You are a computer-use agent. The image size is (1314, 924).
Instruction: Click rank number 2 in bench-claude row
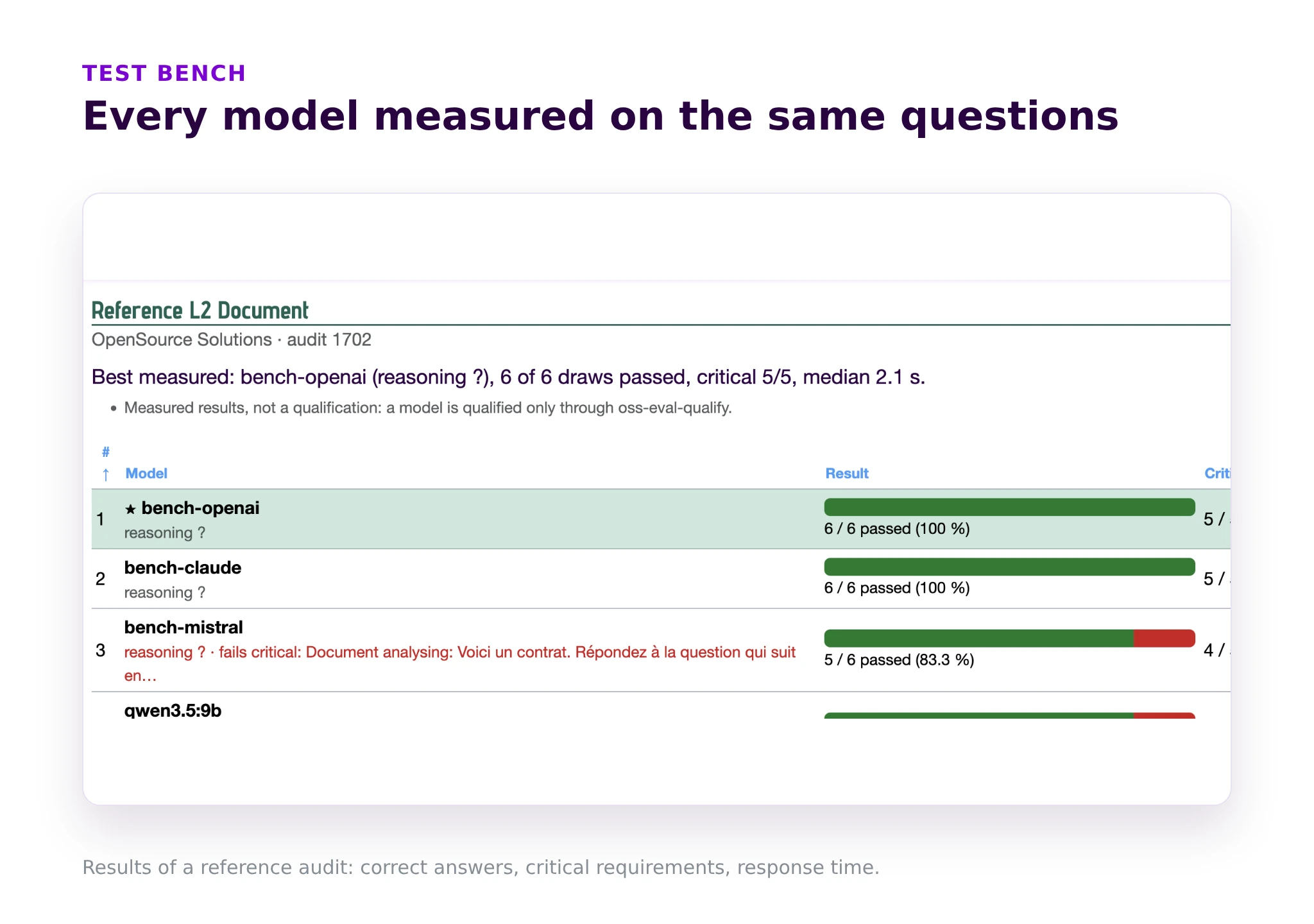101,579
